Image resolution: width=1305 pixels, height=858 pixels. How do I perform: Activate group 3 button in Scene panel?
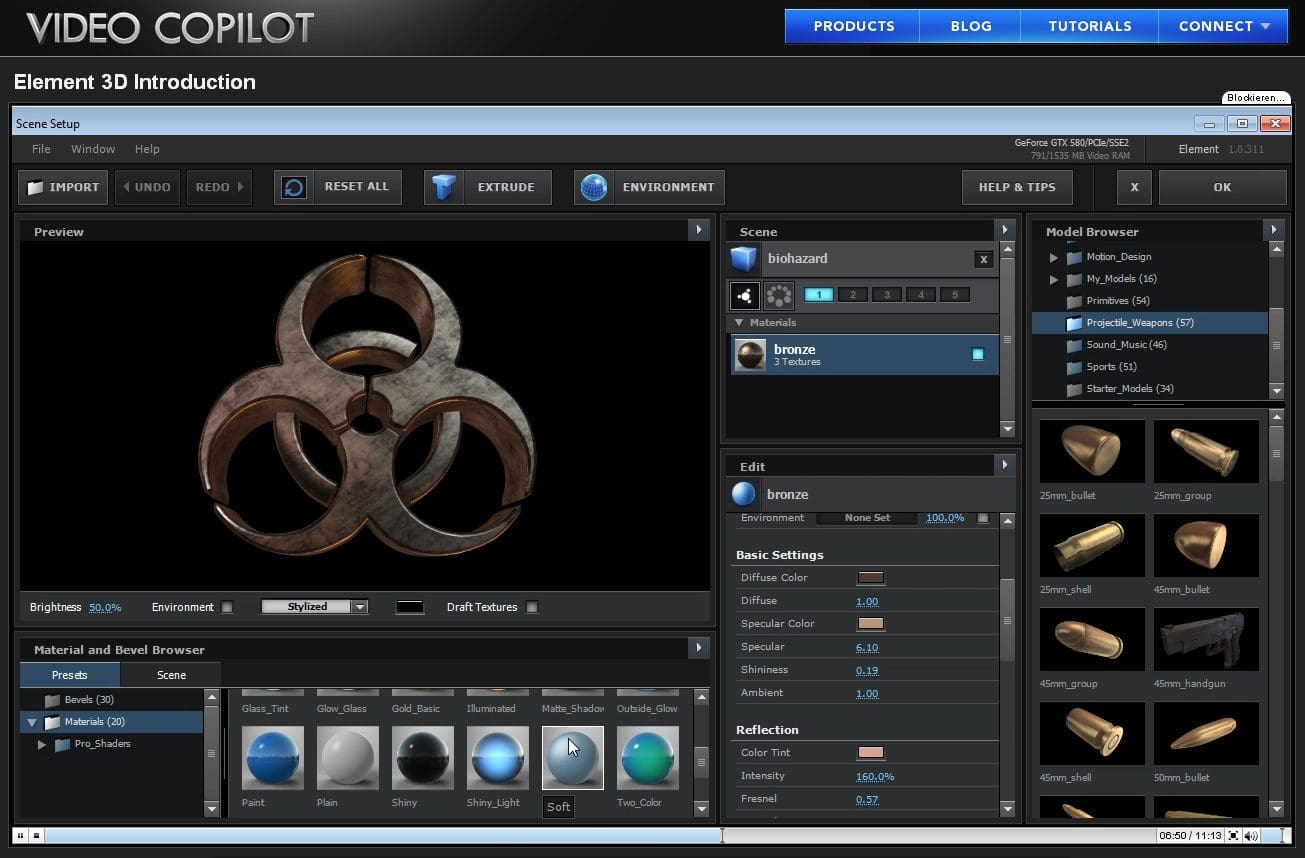pyautogui.click(x=886, y=295)
